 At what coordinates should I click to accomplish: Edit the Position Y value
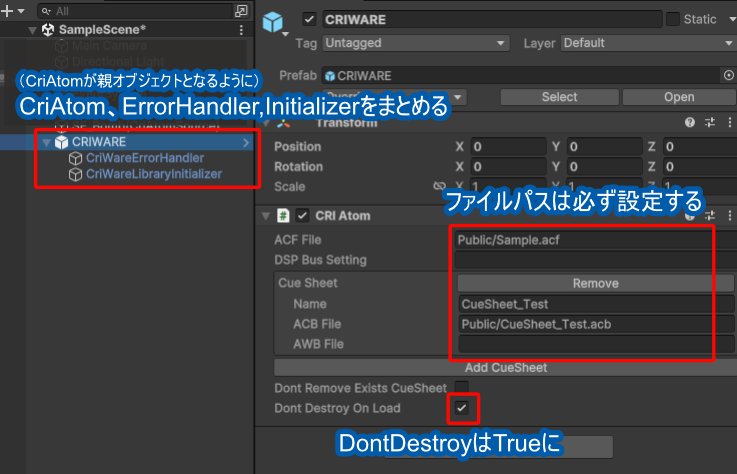(604, 147)
